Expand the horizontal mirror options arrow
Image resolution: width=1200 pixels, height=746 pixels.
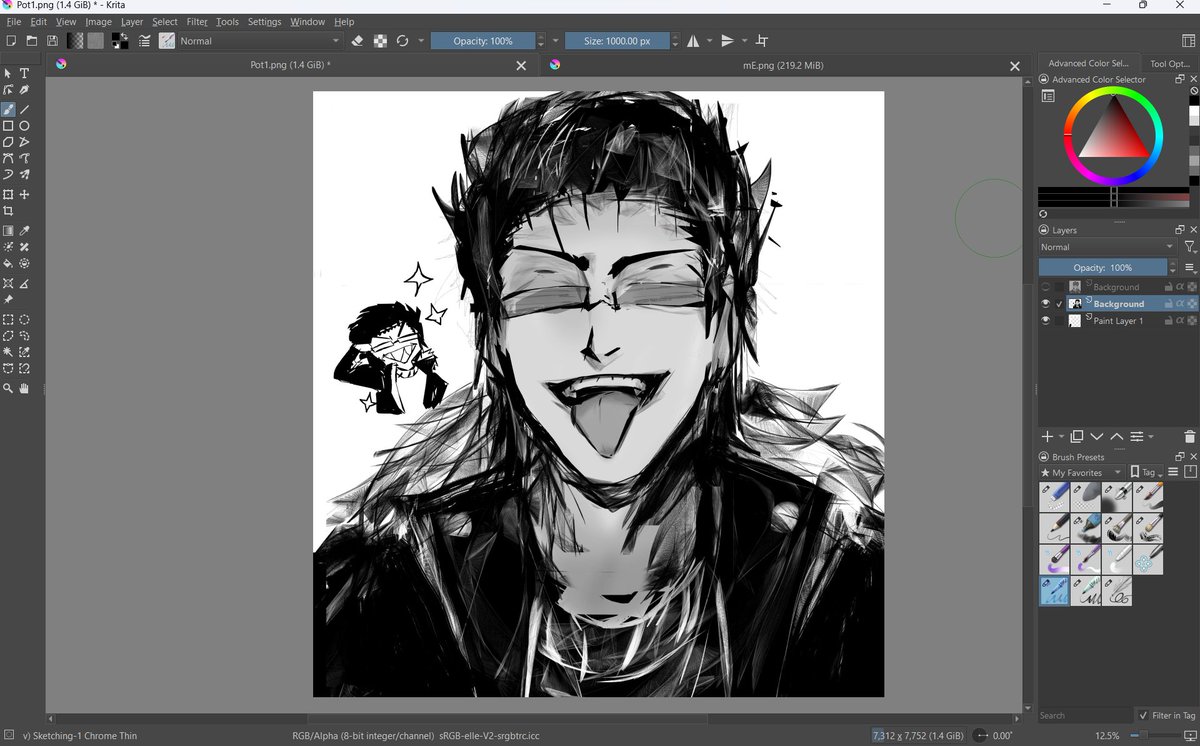coord(710,41)
